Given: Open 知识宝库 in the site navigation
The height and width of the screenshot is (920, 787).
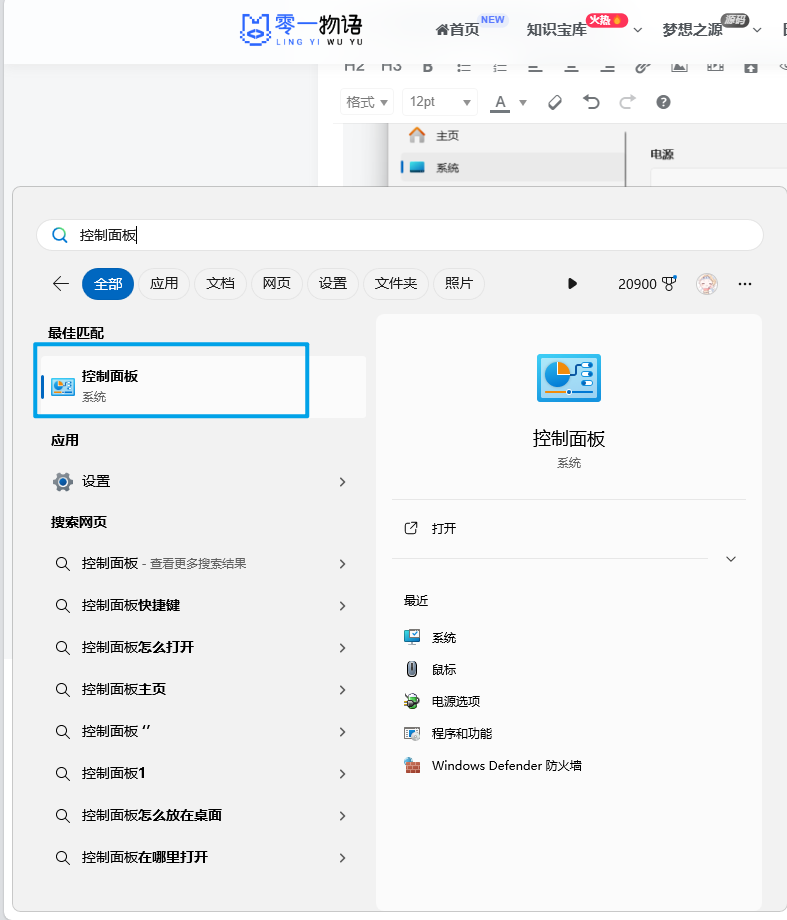Looking at the screenshot, I should 556,30.
